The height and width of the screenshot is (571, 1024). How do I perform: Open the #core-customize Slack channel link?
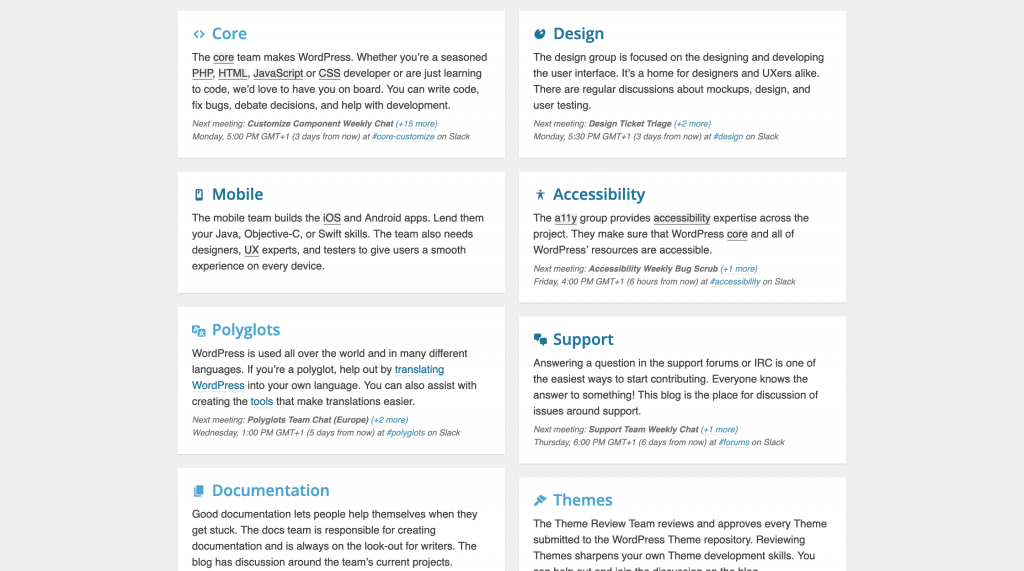point(403,136)
